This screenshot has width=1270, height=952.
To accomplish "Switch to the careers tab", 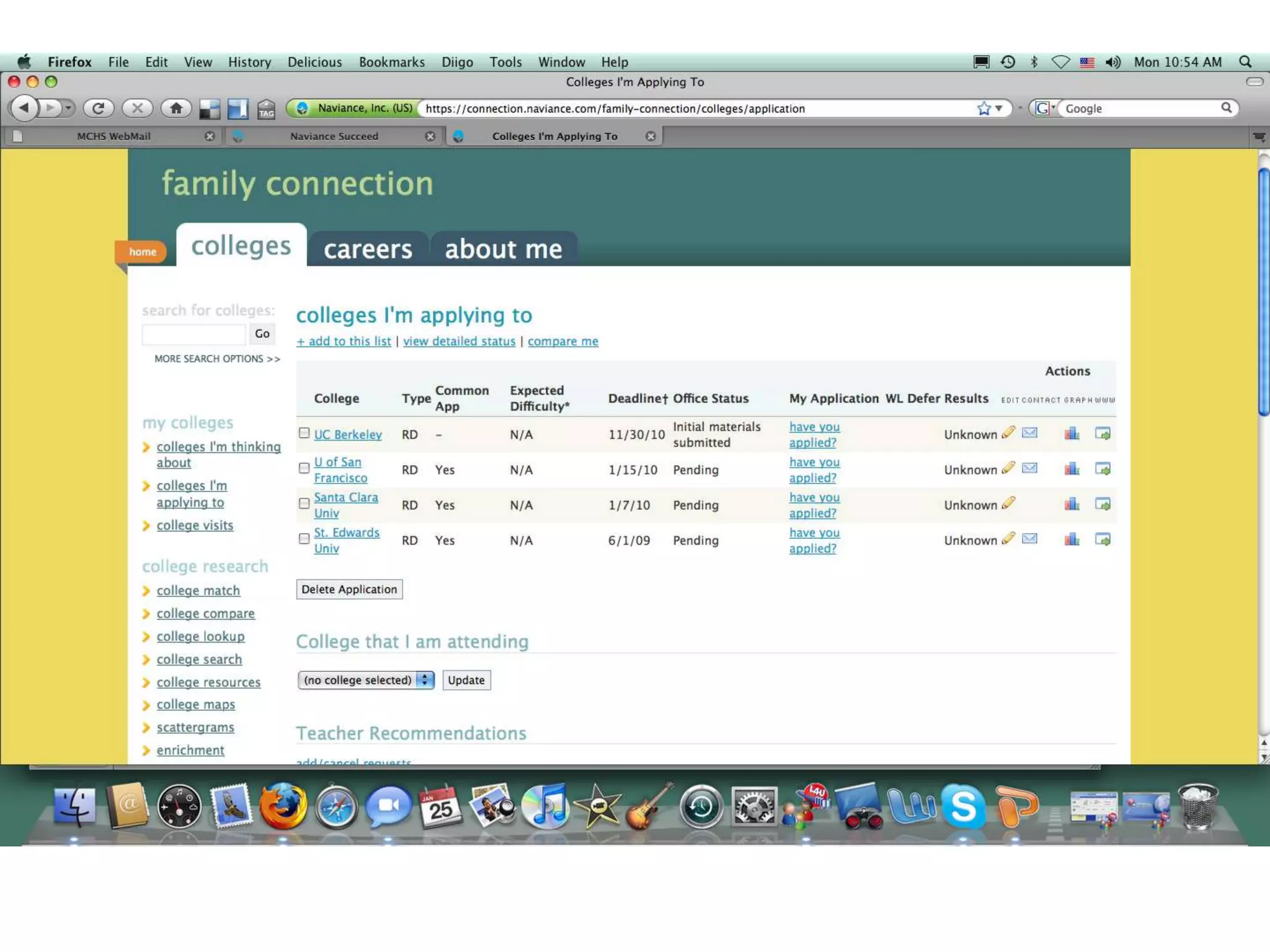I will 368,249.
